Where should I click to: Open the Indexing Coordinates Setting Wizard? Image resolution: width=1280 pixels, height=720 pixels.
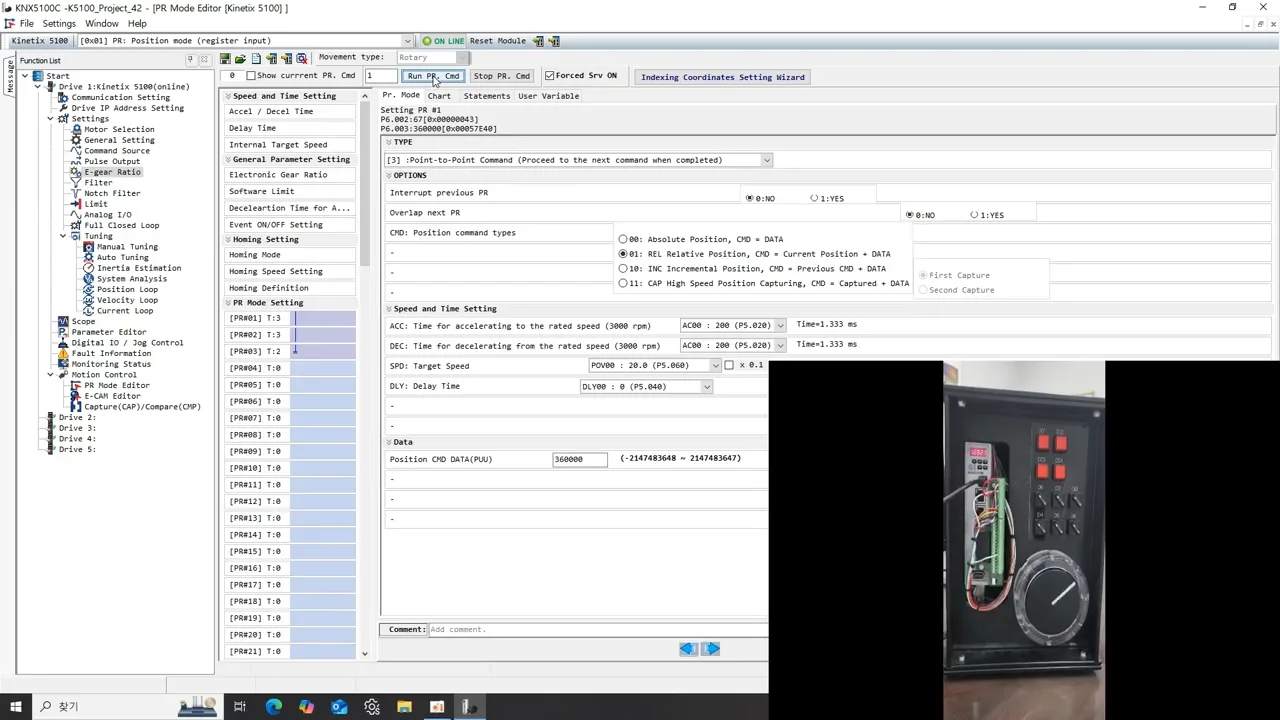pos(722,77)
